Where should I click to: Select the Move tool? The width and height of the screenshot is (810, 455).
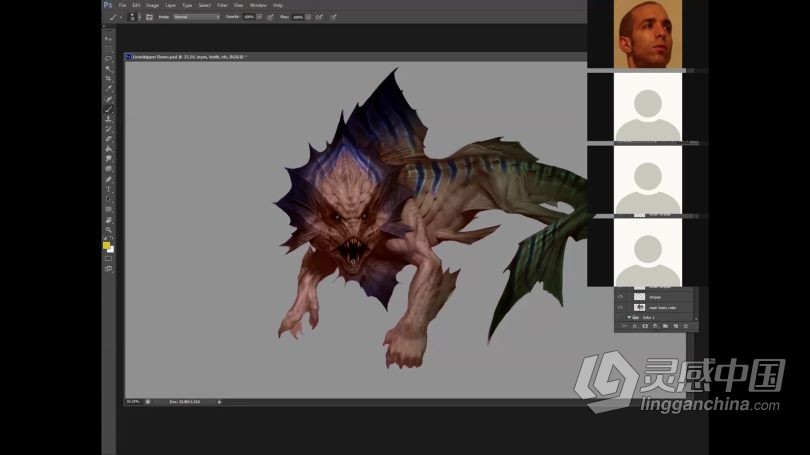tap(108, 38)
